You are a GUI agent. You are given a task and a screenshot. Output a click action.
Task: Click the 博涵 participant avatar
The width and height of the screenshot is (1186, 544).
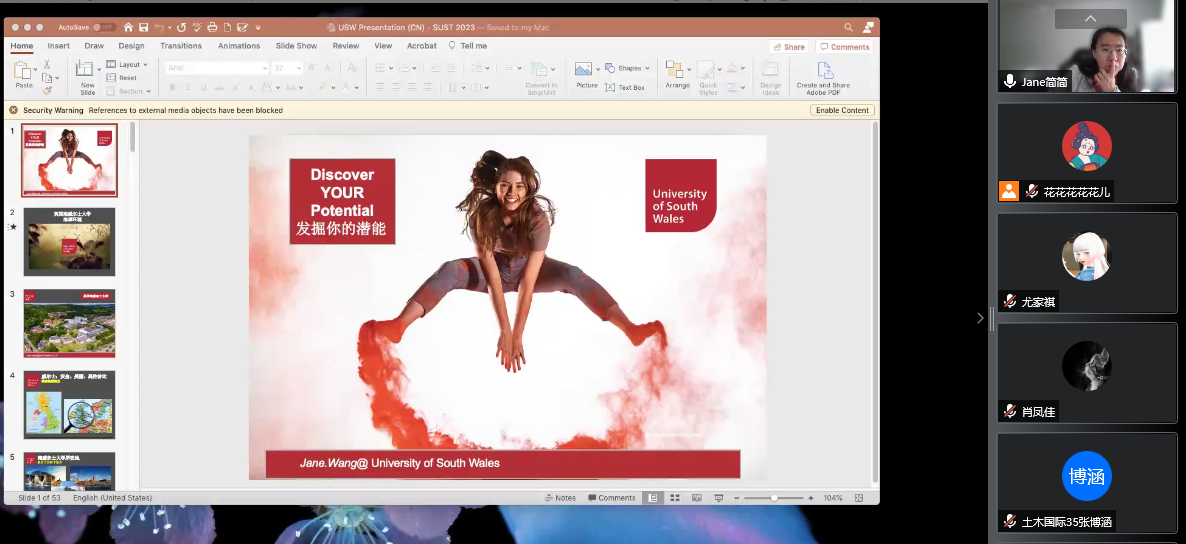click(x=1087, y=477)
